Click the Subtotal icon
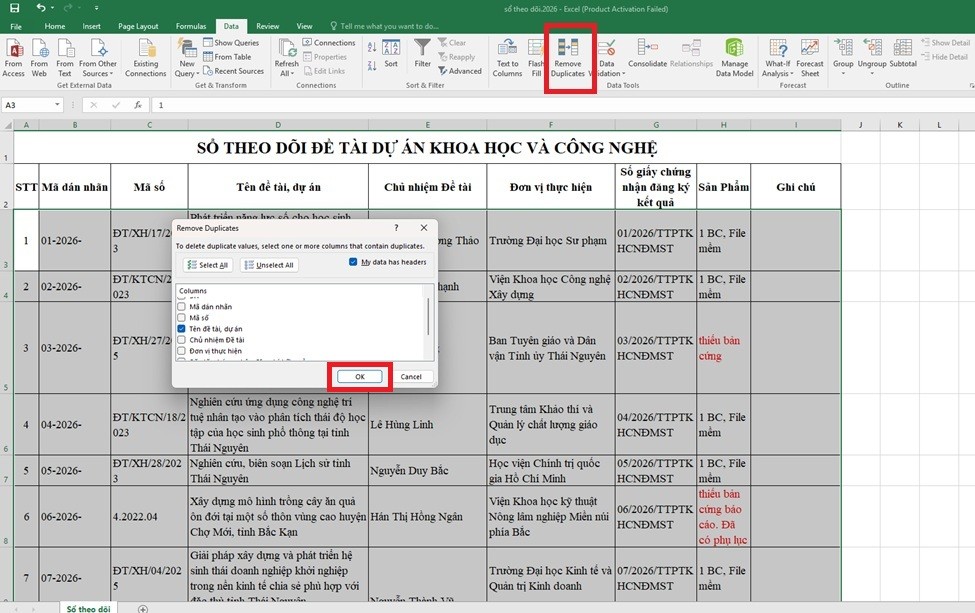This screenshot has height=613, width=975. [903, 53]
